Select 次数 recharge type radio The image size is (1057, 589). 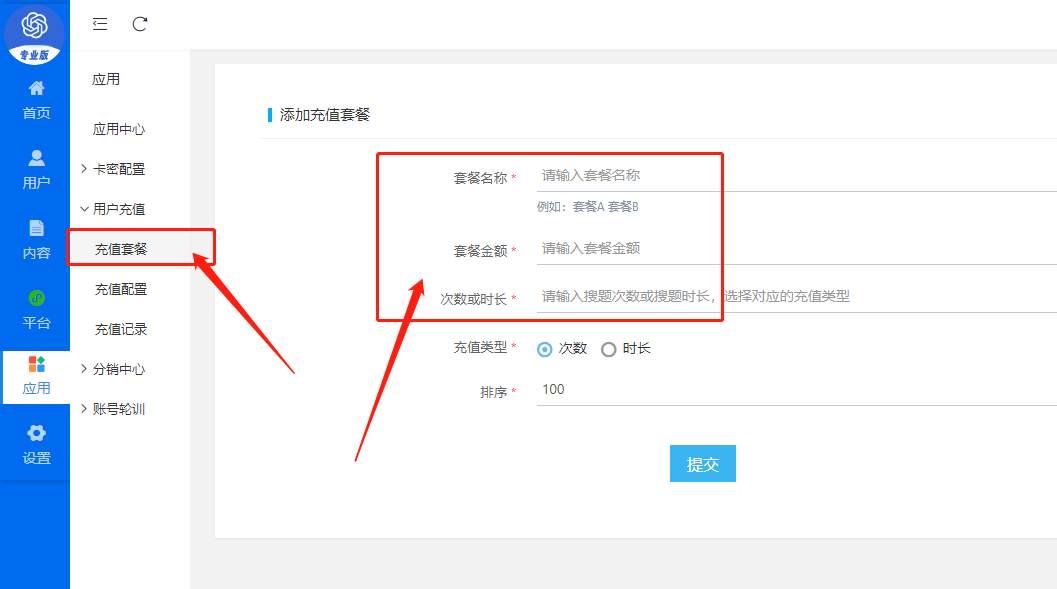(545, 349)
